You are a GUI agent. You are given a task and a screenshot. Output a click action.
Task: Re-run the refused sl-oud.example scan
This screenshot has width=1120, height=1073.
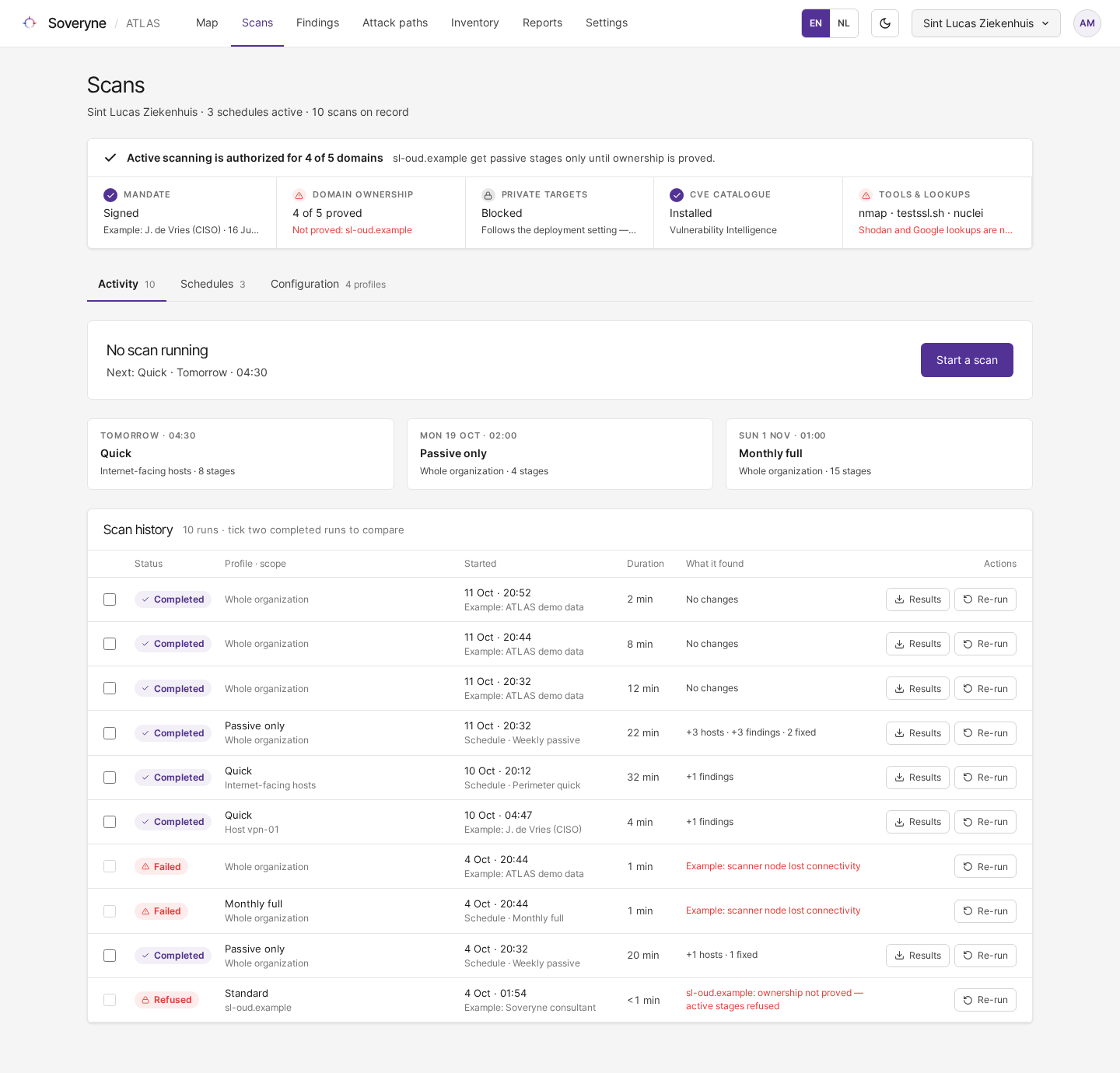click(985, 1000)
